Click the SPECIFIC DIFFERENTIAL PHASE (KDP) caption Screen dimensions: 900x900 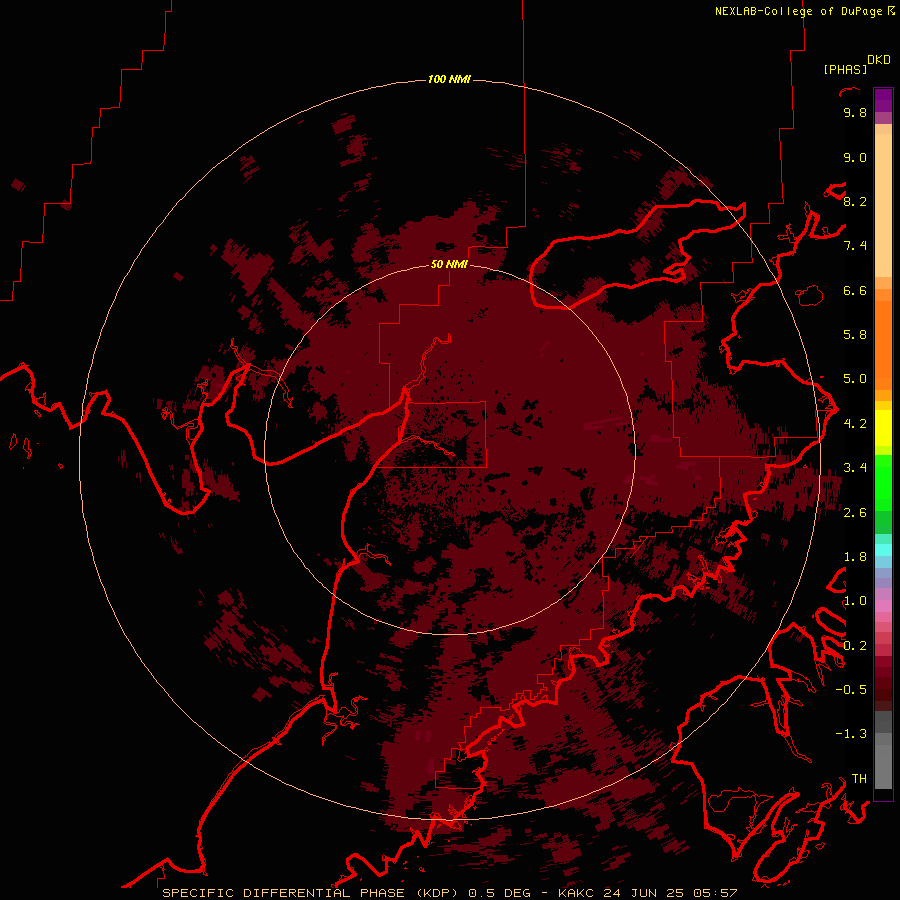point(312,893)
